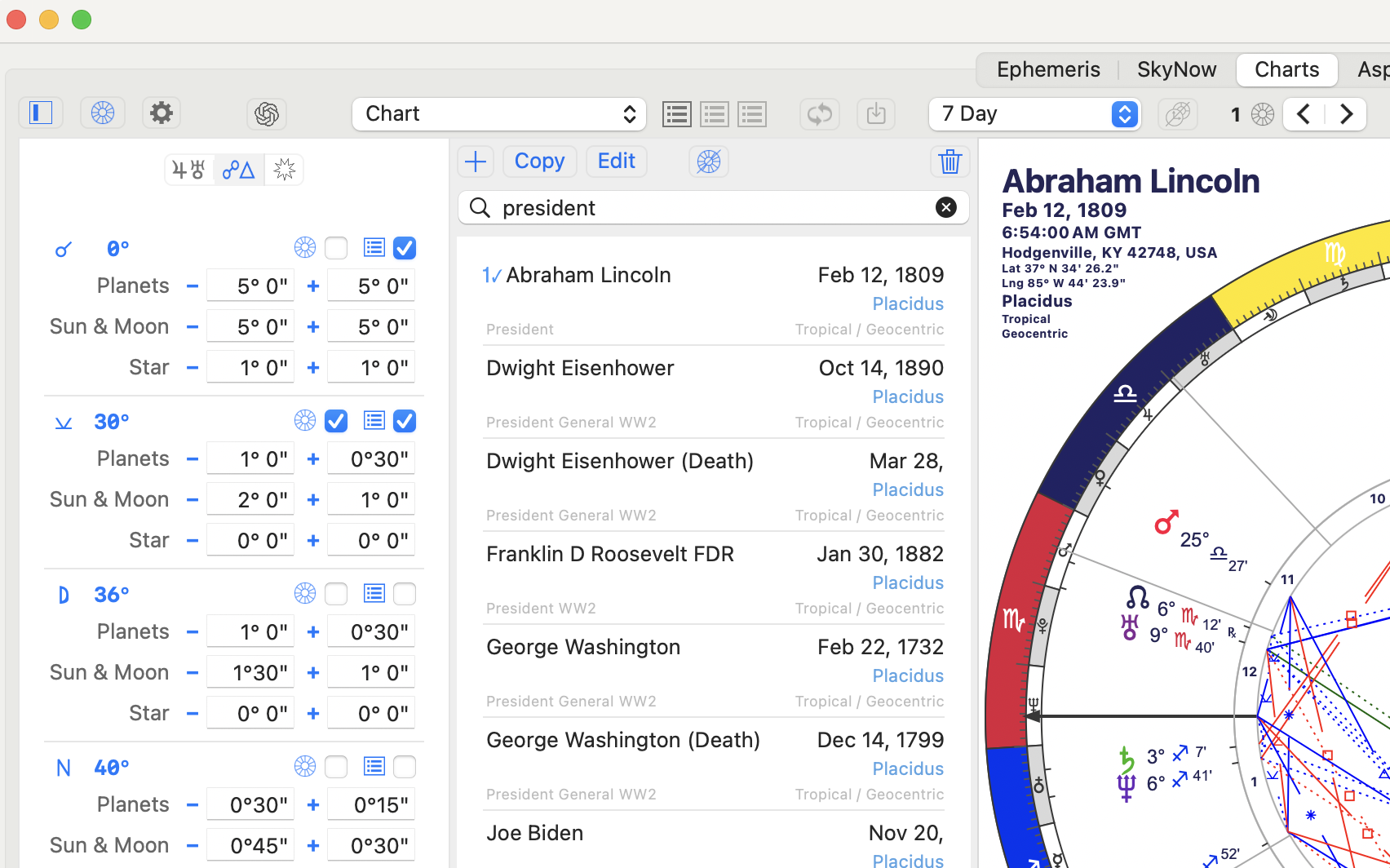Delete selection with the trash icon

point(949,162)
